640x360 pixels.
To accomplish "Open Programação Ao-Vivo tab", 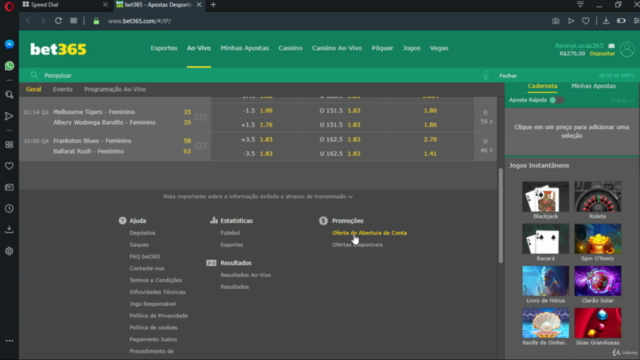I will [115, 89].
